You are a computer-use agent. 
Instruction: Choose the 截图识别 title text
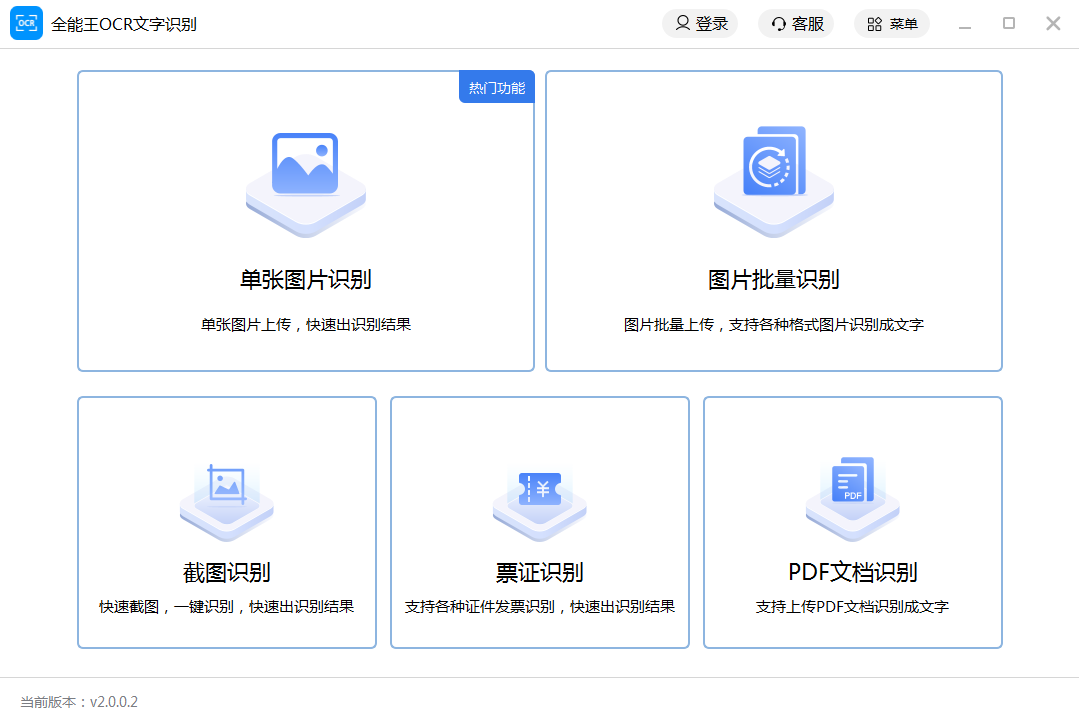[x=226, y=573]
